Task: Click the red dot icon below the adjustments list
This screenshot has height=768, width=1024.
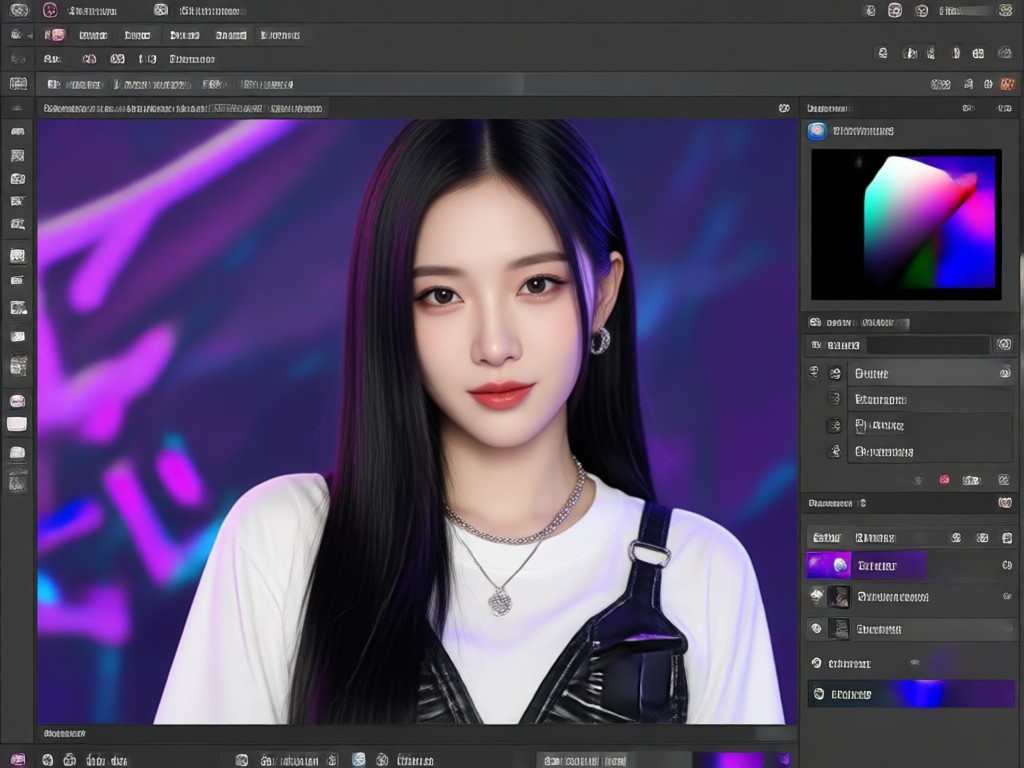Action: tap(944, 480)
